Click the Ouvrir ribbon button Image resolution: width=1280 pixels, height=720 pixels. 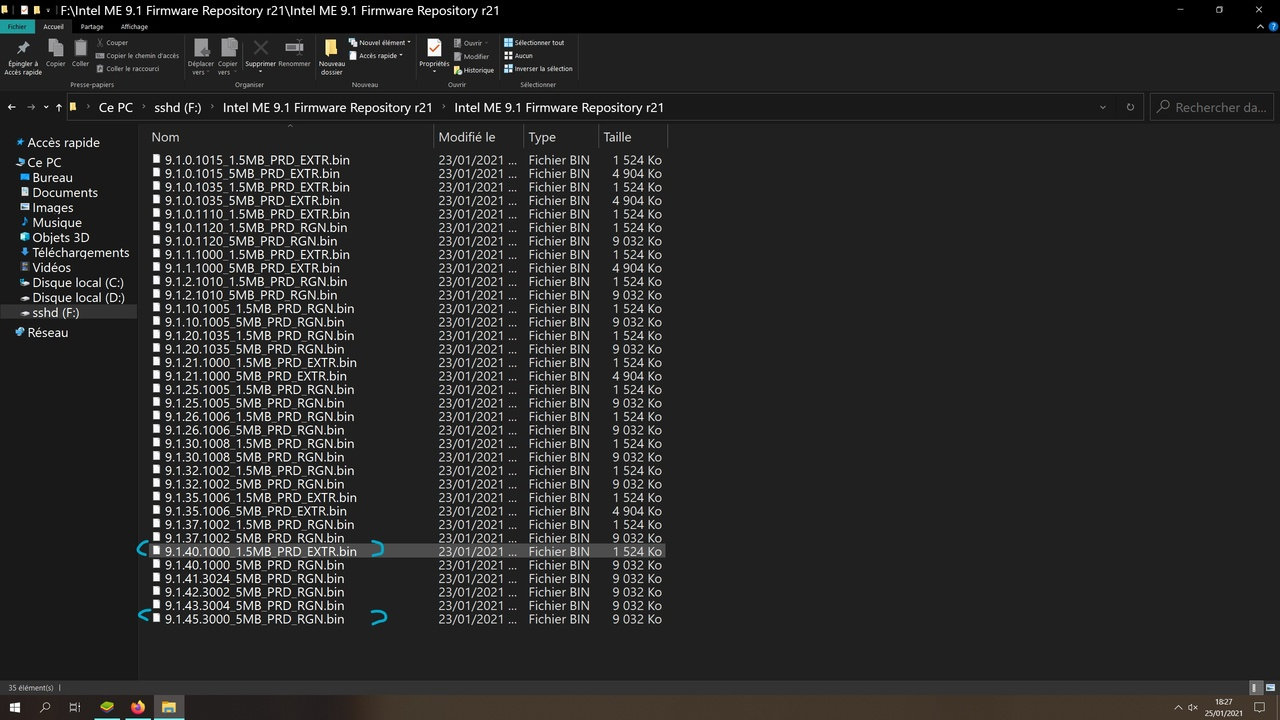pyautogui.click(x=470, y=43)
